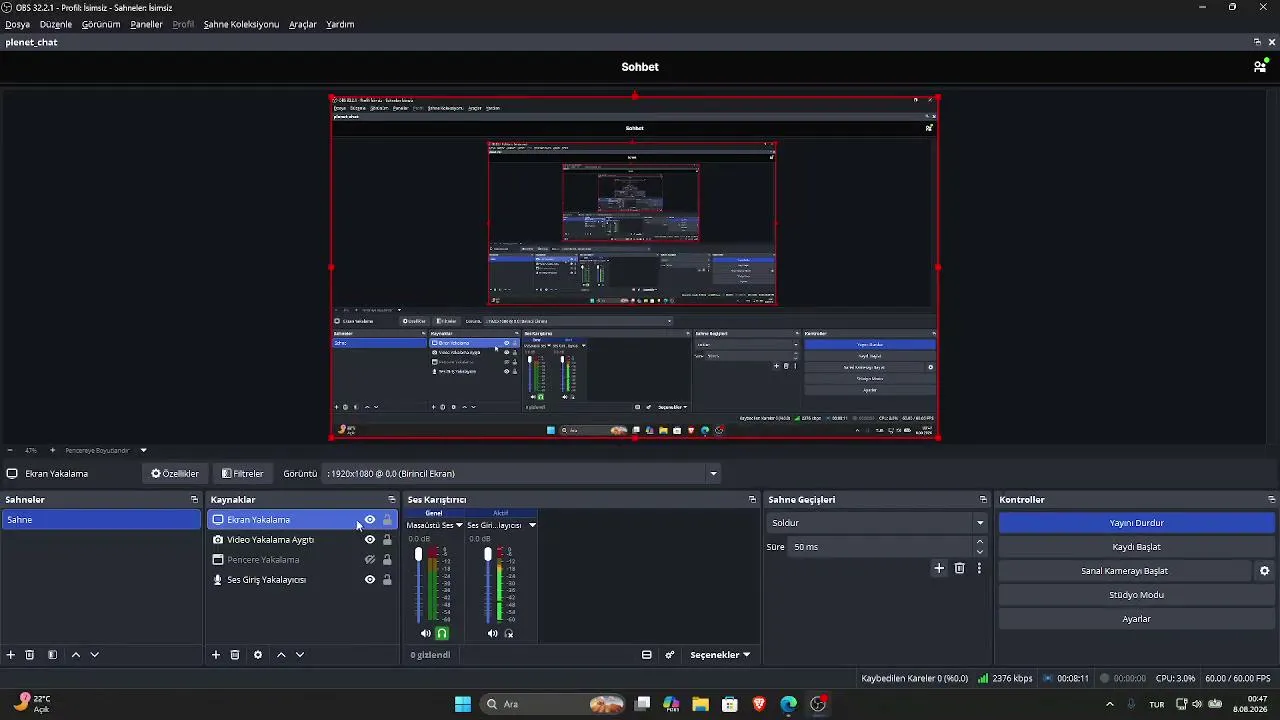Open scene filters icon in the Sahneler toolbar
Viewport: 1280px width, 720px height.
point(52,655)
